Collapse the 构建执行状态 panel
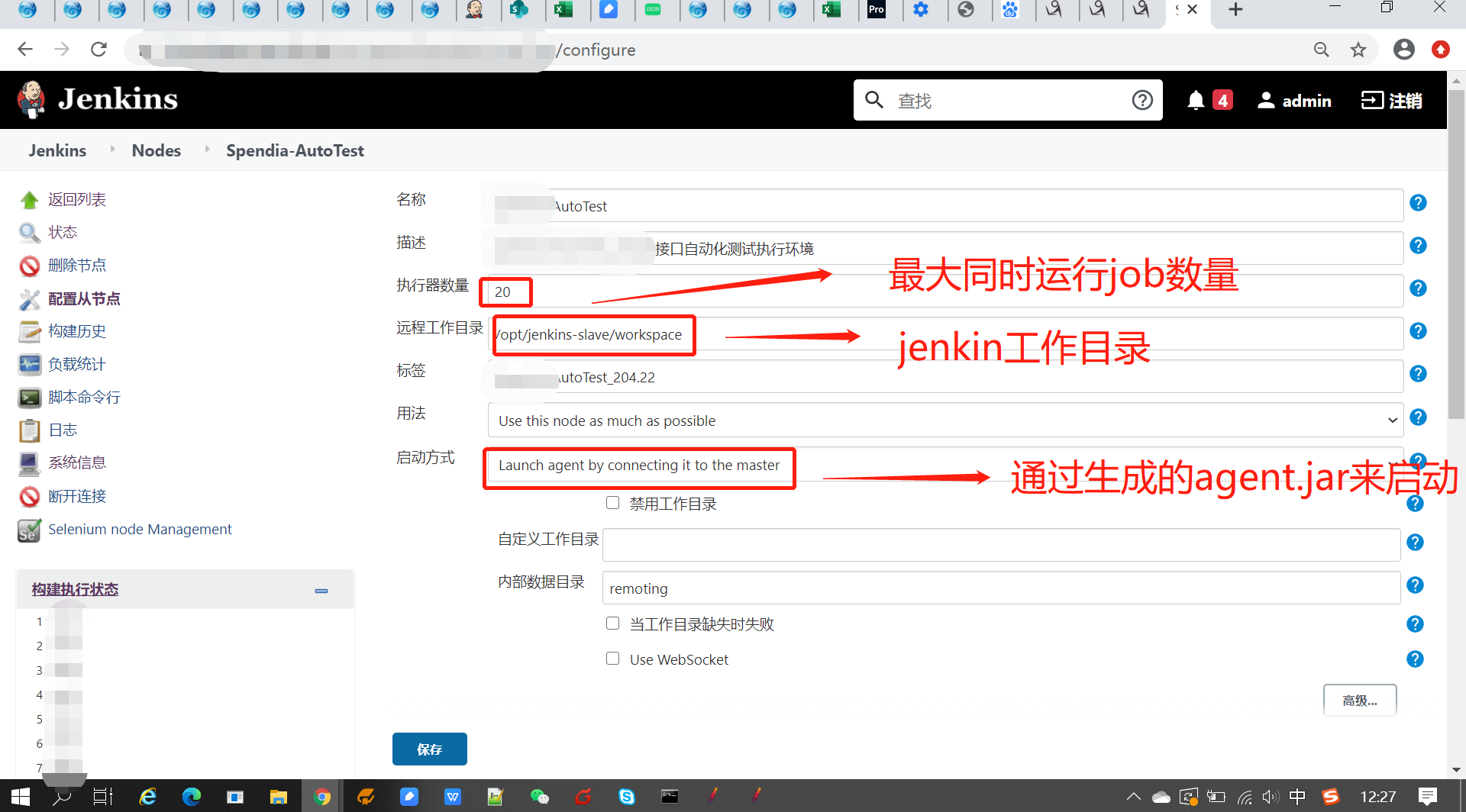The width and height of the screenshot is (1466, 812). click(x=321, y=591)
